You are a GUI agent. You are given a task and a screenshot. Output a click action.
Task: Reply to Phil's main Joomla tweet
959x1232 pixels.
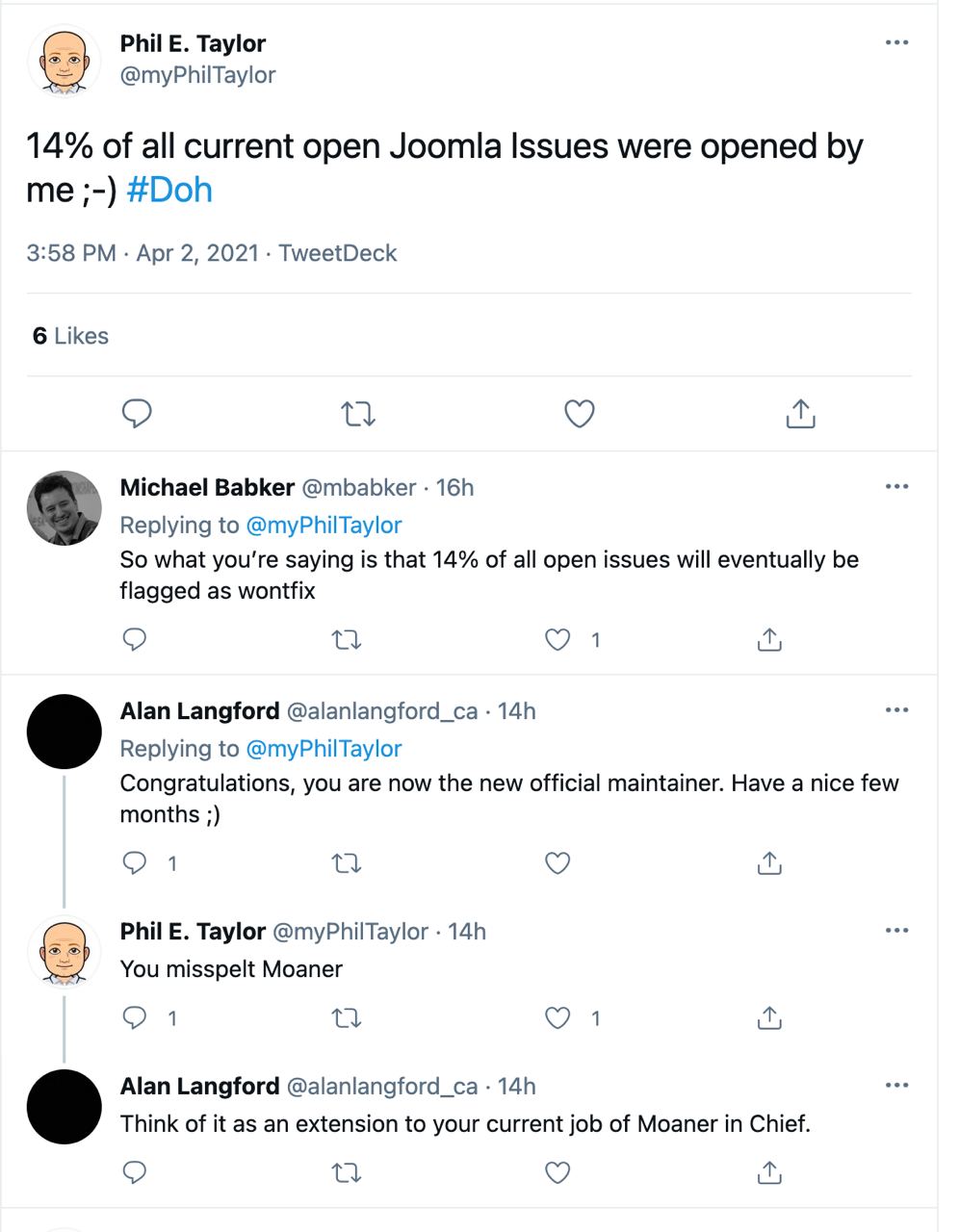coord(137,414)
